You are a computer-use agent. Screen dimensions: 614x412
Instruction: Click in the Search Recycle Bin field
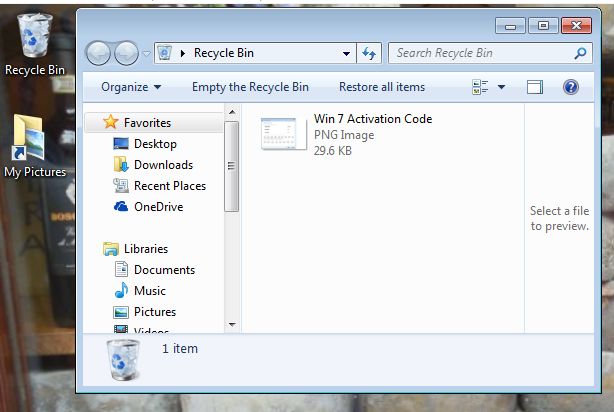coord(480,53)
